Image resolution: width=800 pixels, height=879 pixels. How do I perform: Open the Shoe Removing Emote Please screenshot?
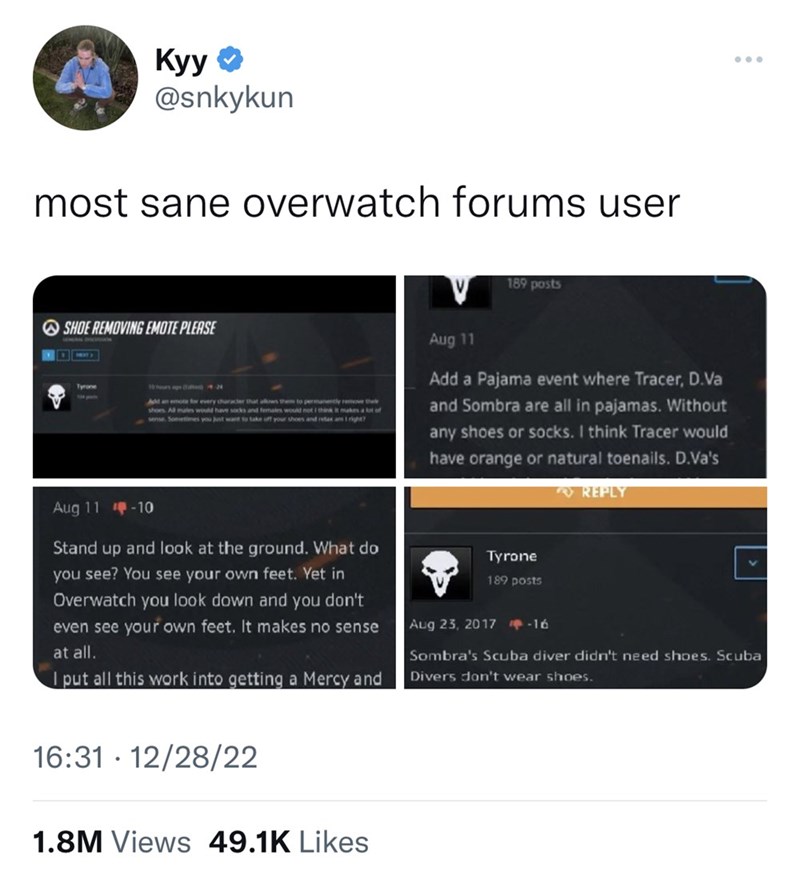(x=214, y=377)
